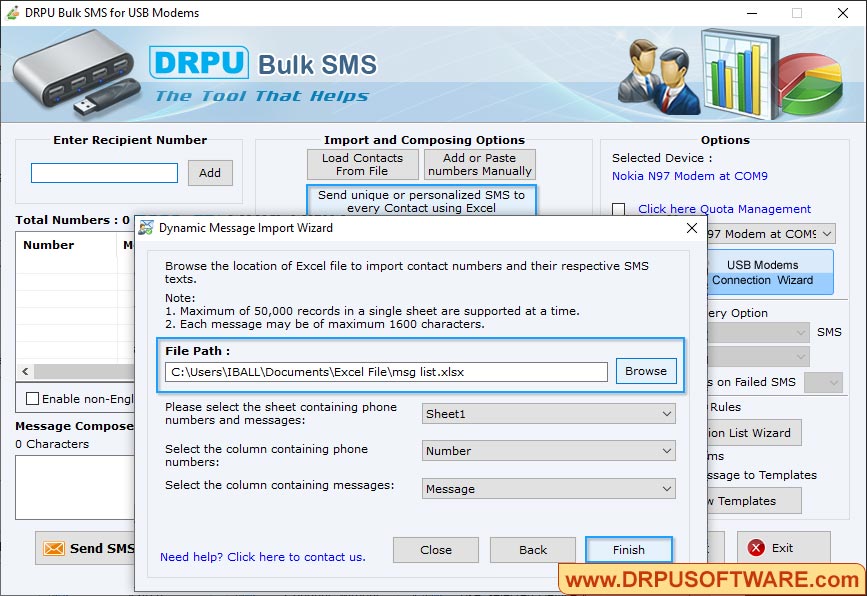Expand the delivery option dropdown beside SMS

[758, 332]
